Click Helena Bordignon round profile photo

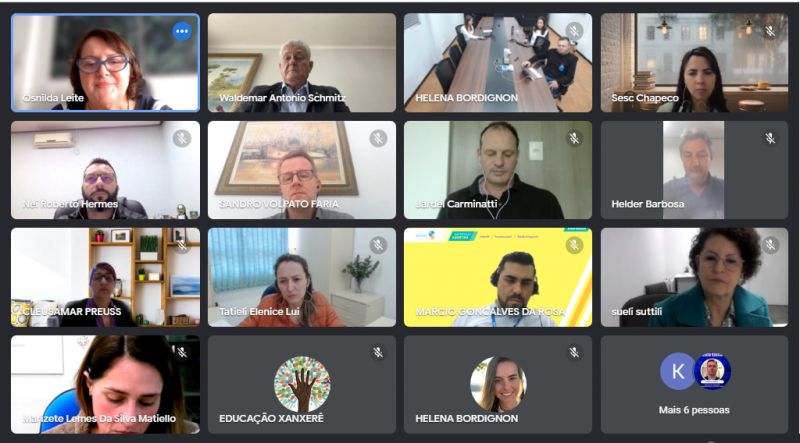(498, 384)
